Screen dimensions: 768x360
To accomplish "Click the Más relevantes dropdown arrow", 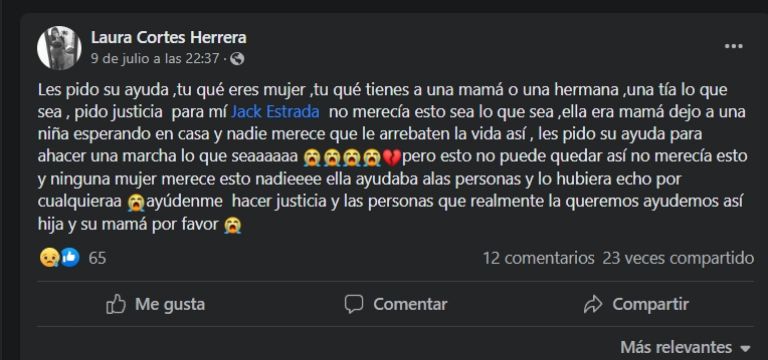I will pos(745,349).
